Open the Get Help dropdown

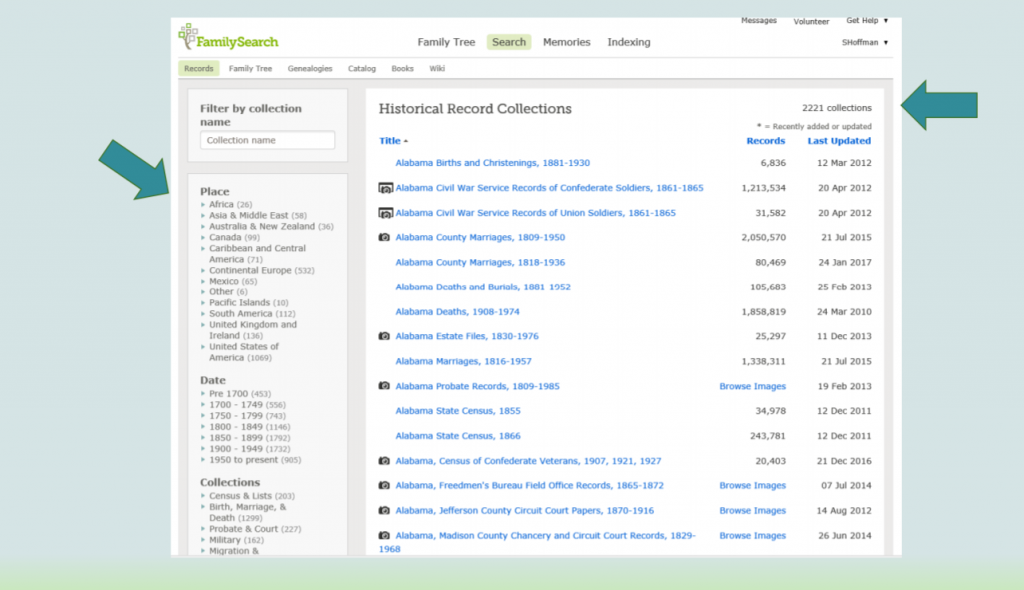[867, 21]
